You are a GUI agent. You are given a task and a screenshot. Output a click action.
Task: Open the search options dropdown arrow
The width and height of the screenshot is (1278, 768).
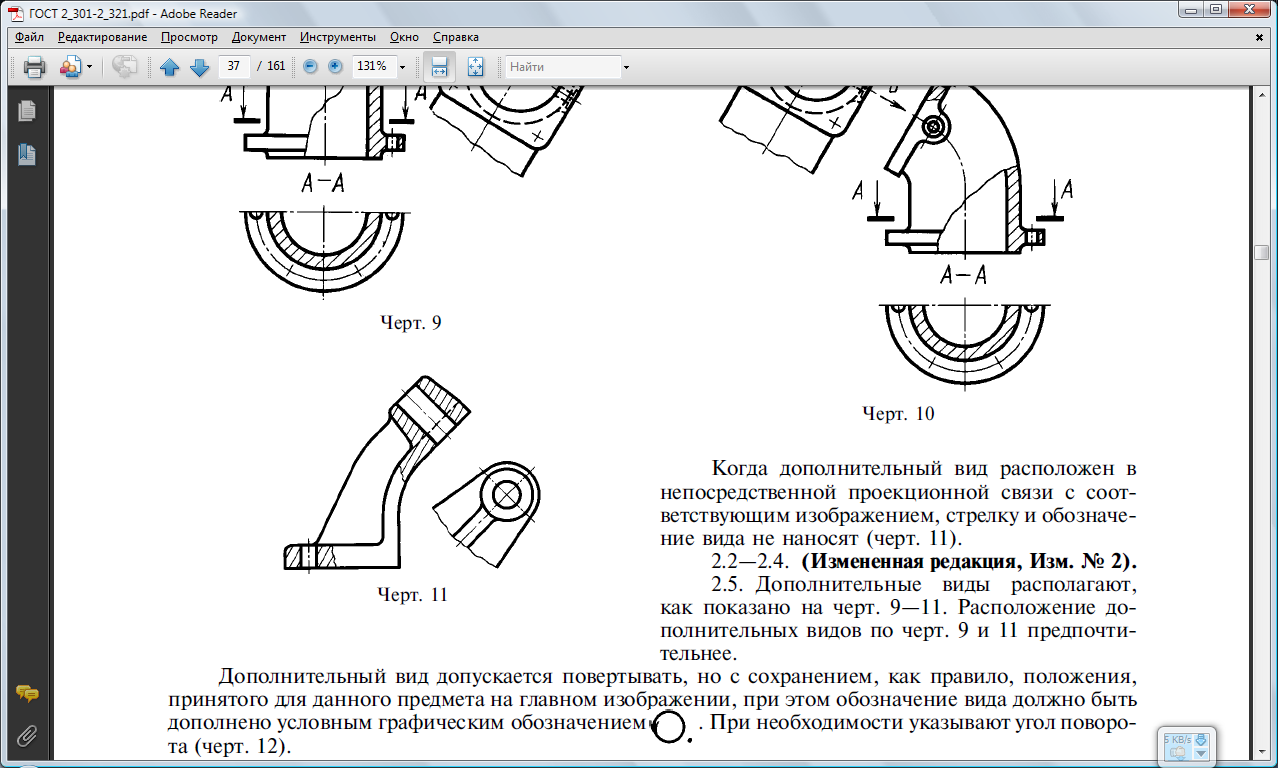[627, 68]
